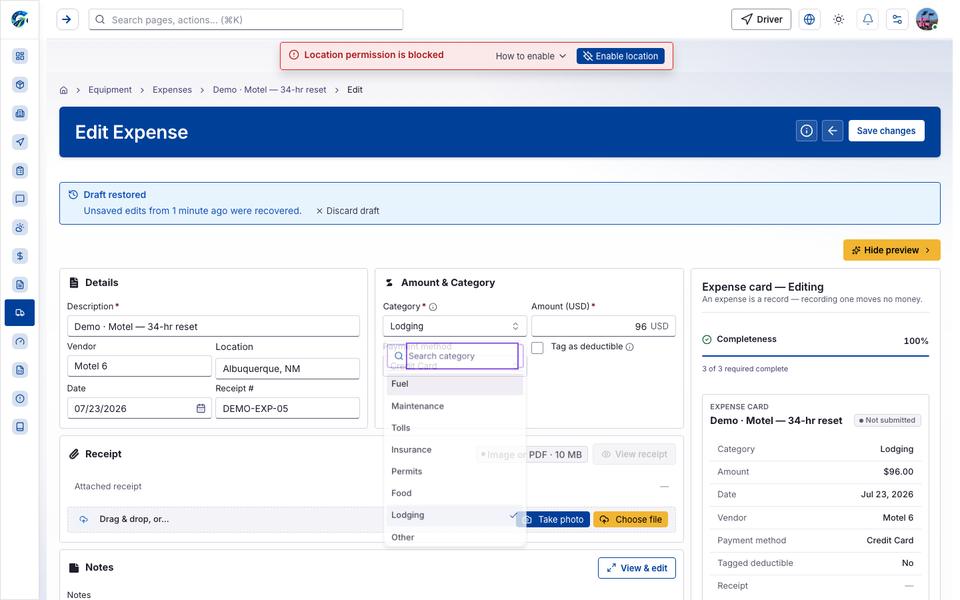Click the home breadcrumb icon
Screen dimensions: 960x600
click(x=64, y=90)
